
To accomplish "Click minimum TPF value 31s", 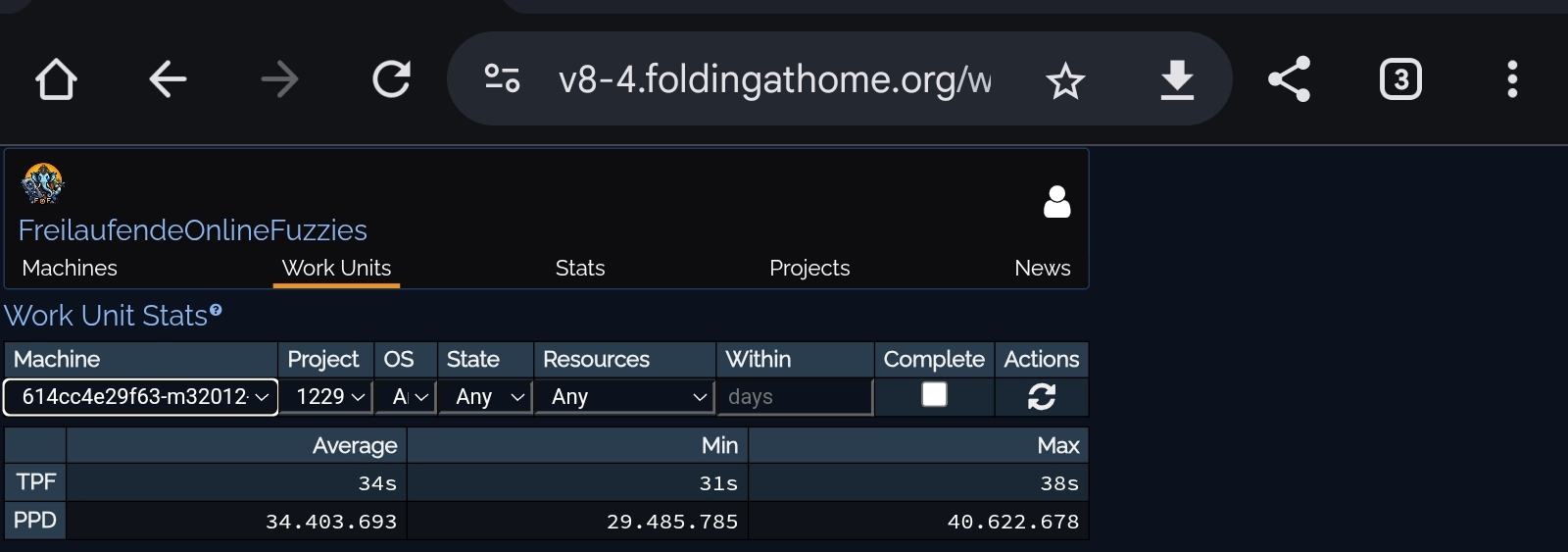I will tap(718, 483).
